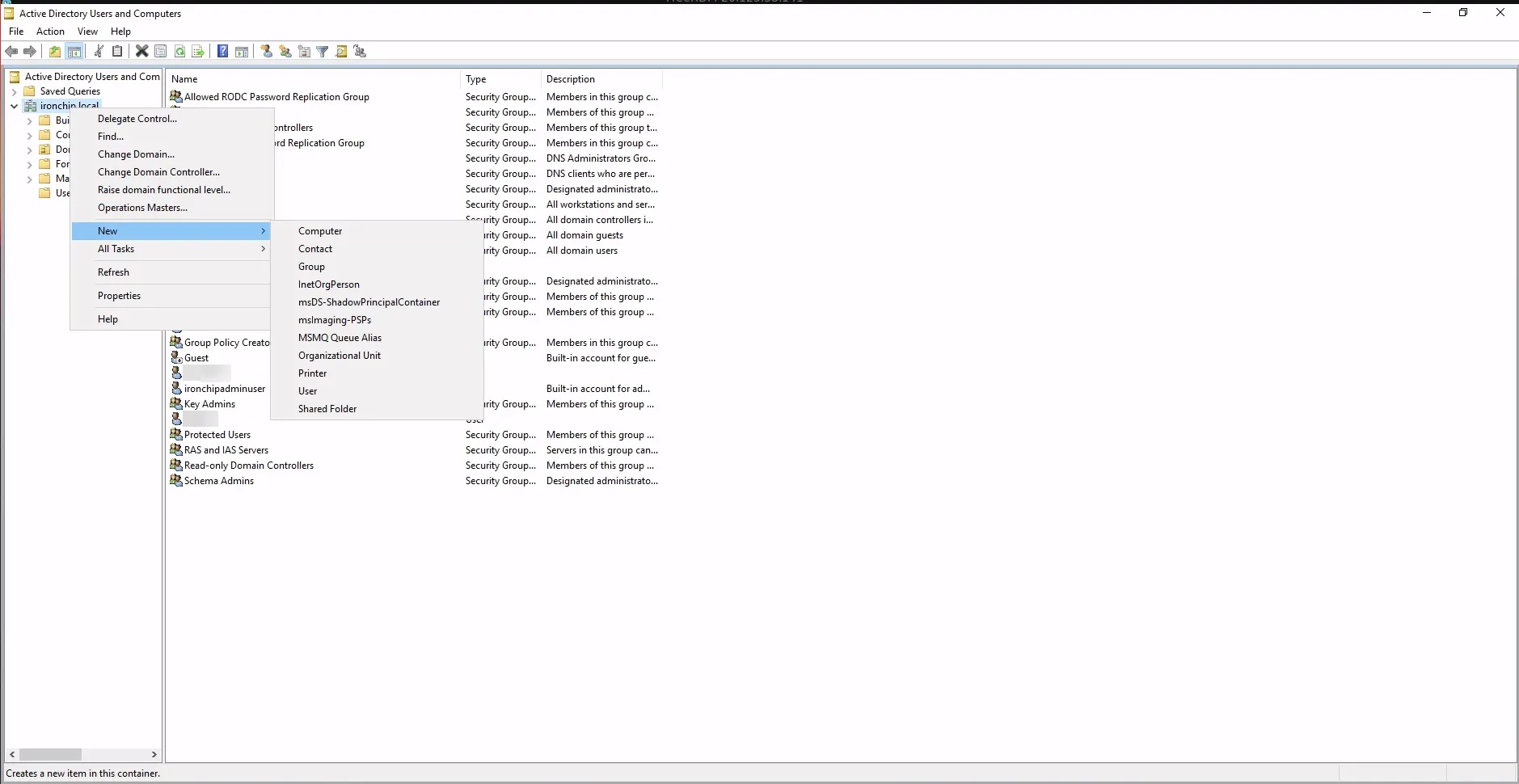
Task: Open Properties from the toolbar icon
Action: pyautogui.click(x=161, y=52)
